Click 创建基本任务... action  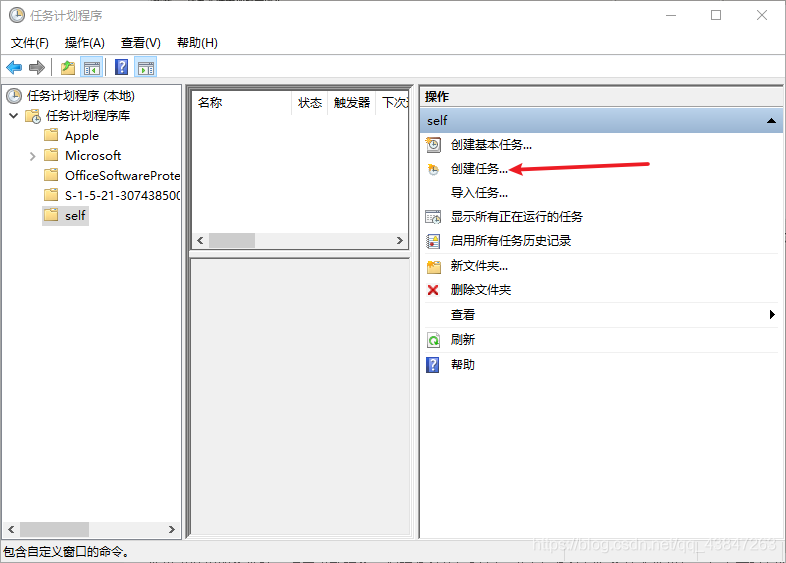point(491,145)
